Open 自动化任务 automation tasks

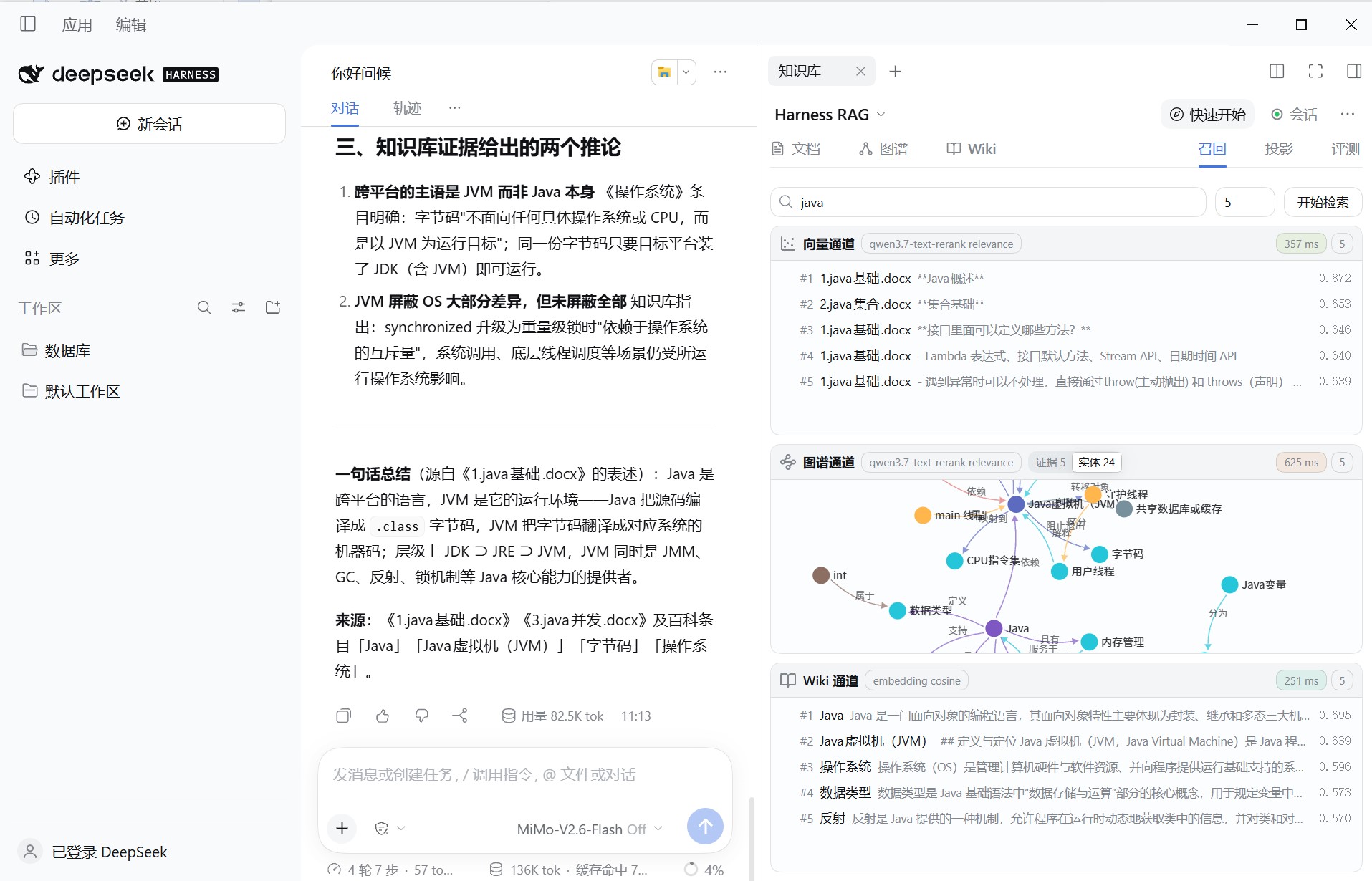74,218
